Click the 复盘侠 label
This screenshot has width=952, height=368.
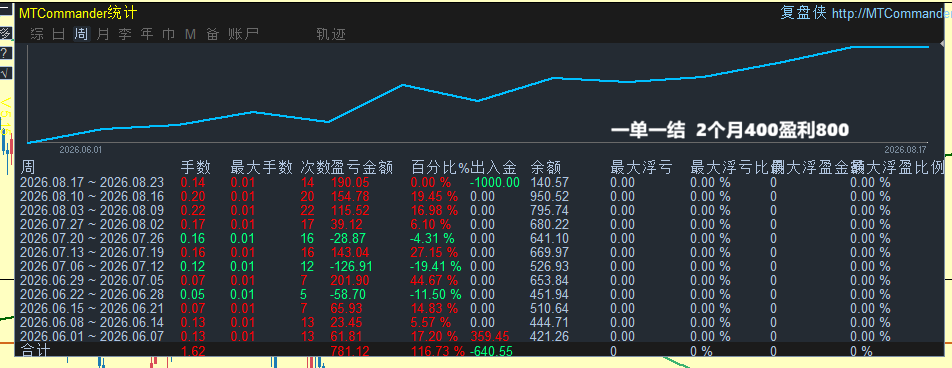click(803, 13)
